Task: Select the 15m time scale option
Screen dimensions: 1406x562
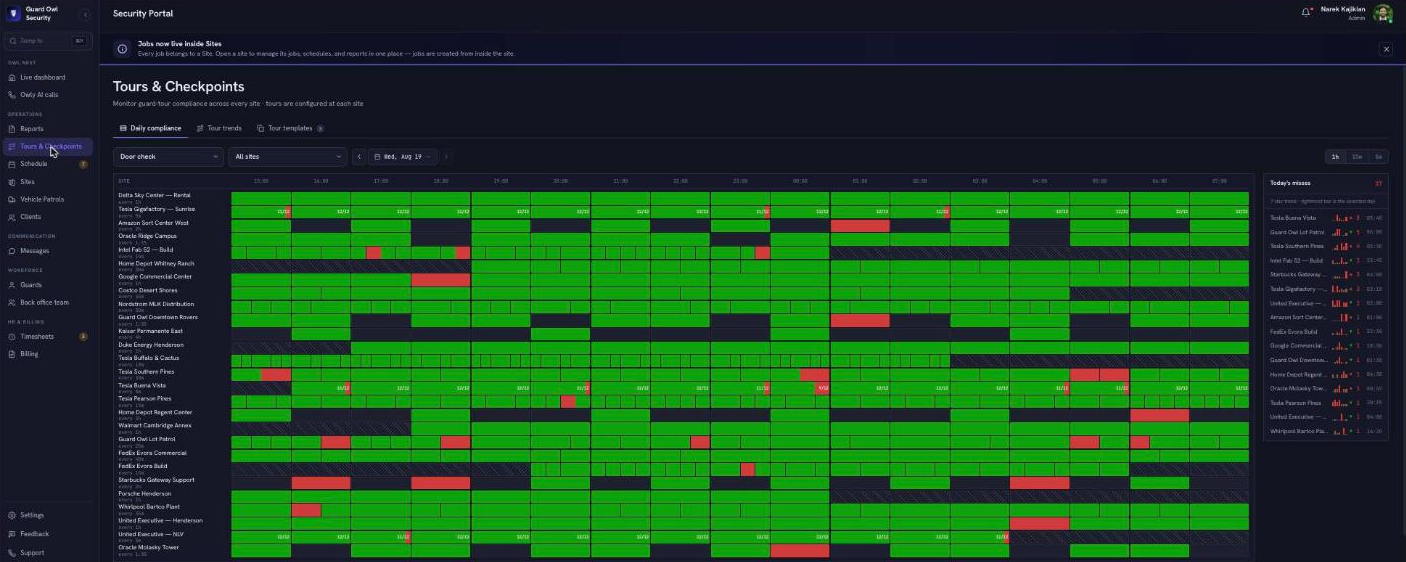Action: point(1357,157)
